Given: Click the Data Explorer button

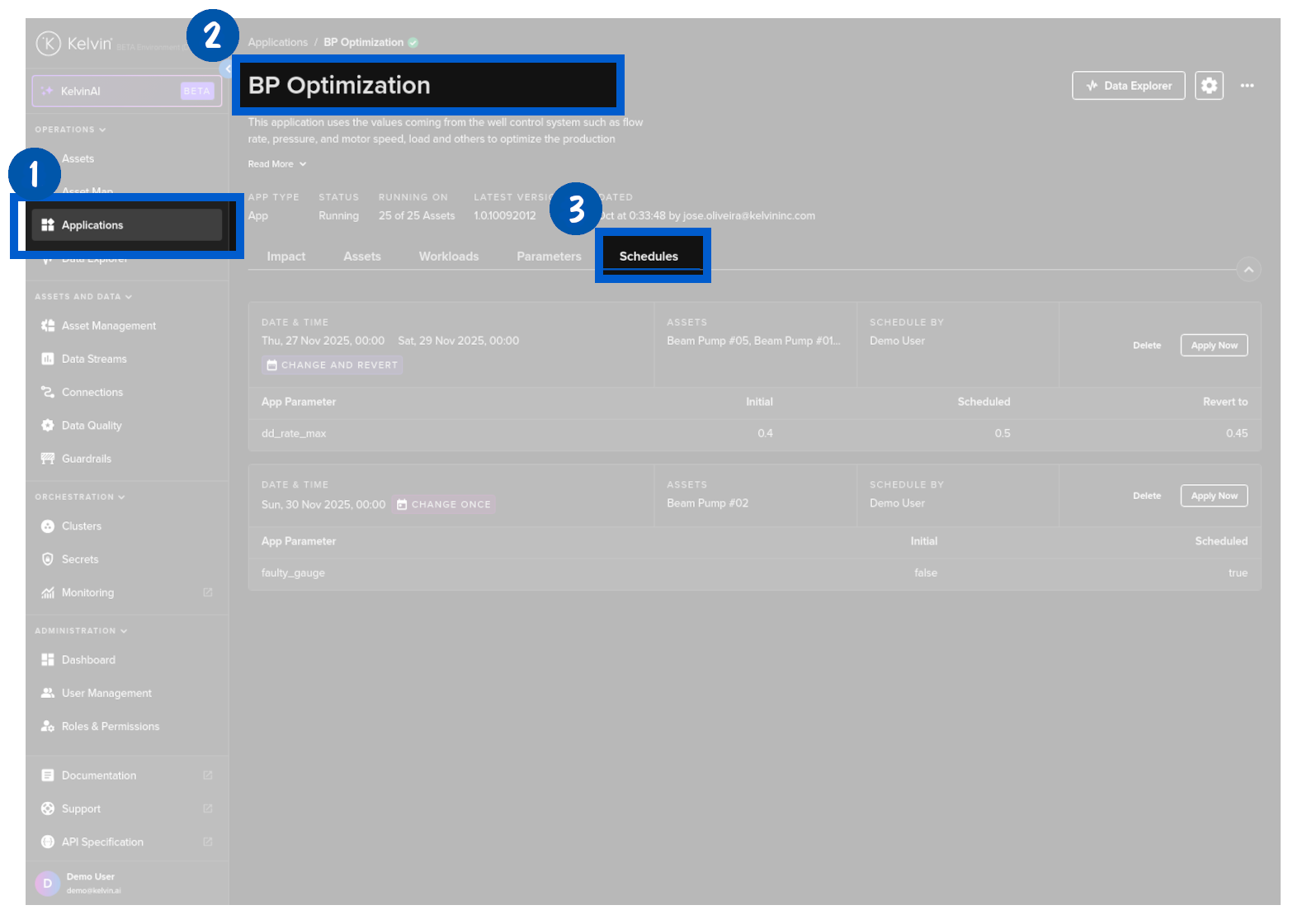Looking at the screenshot, I should pyautogui.click(x=1128, y=86).
